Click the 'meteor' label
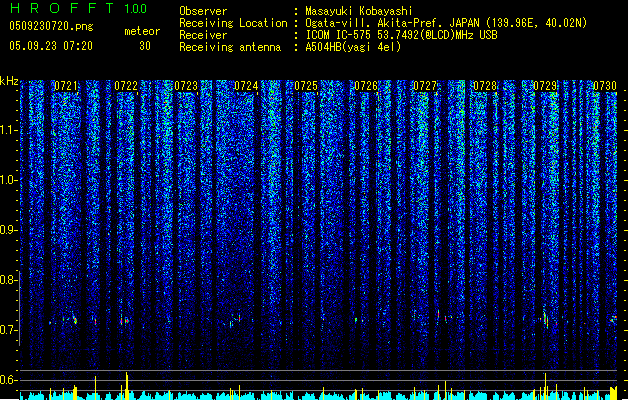The width and height of the screenshot is (629, 400). point(142,31)
